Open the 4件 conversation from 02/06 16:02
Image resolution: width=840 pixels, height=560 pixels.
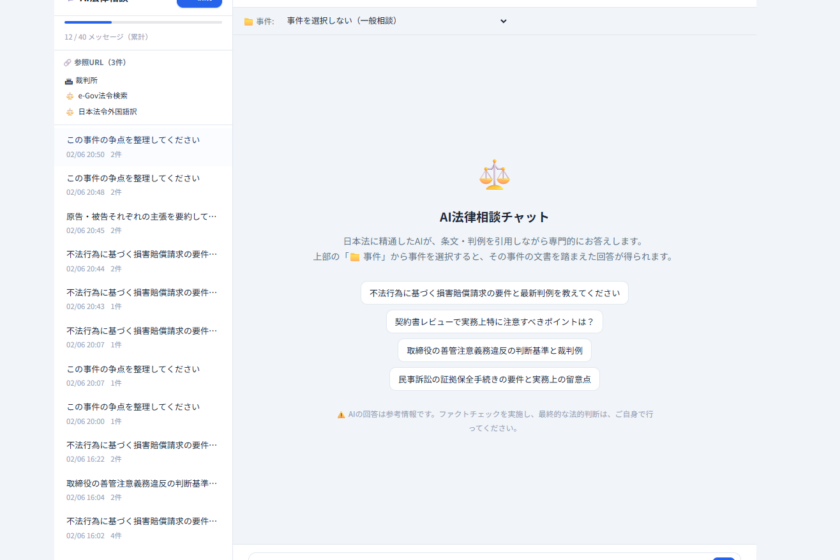tap(142, 527)
